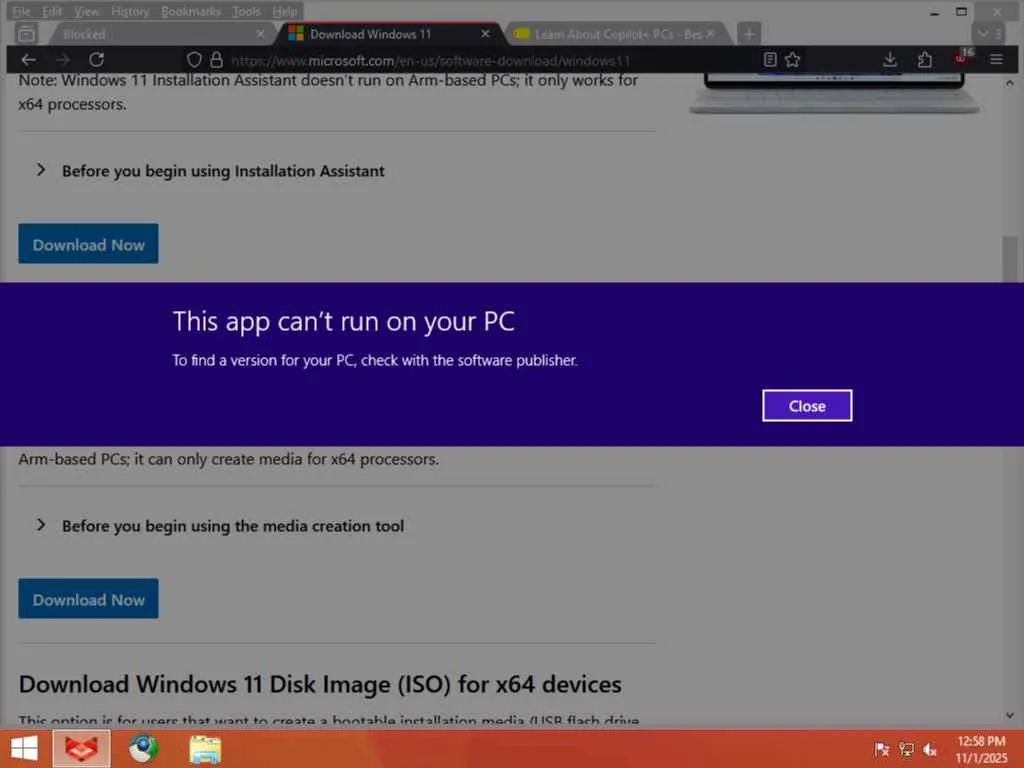Click the scrollbar down arrow
The width and height of the screenshot is (1024, 768).
click(x=1010, y=716)
